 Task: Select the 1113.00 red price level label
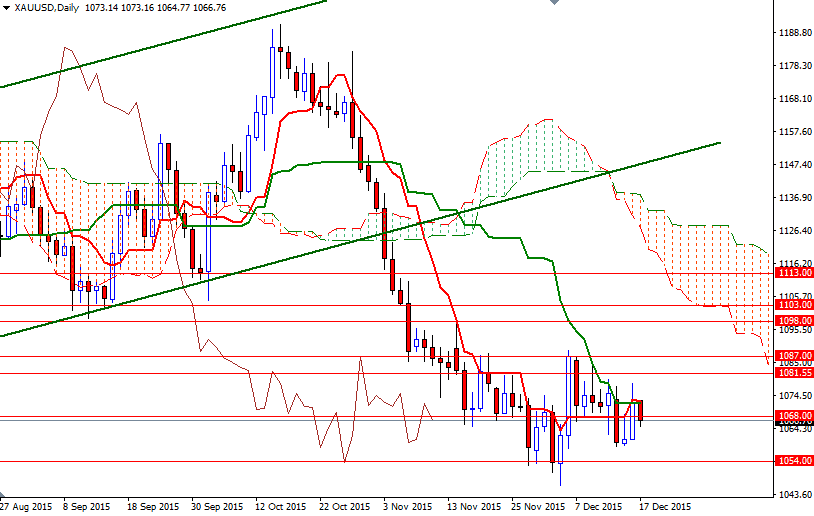(794, 272)
